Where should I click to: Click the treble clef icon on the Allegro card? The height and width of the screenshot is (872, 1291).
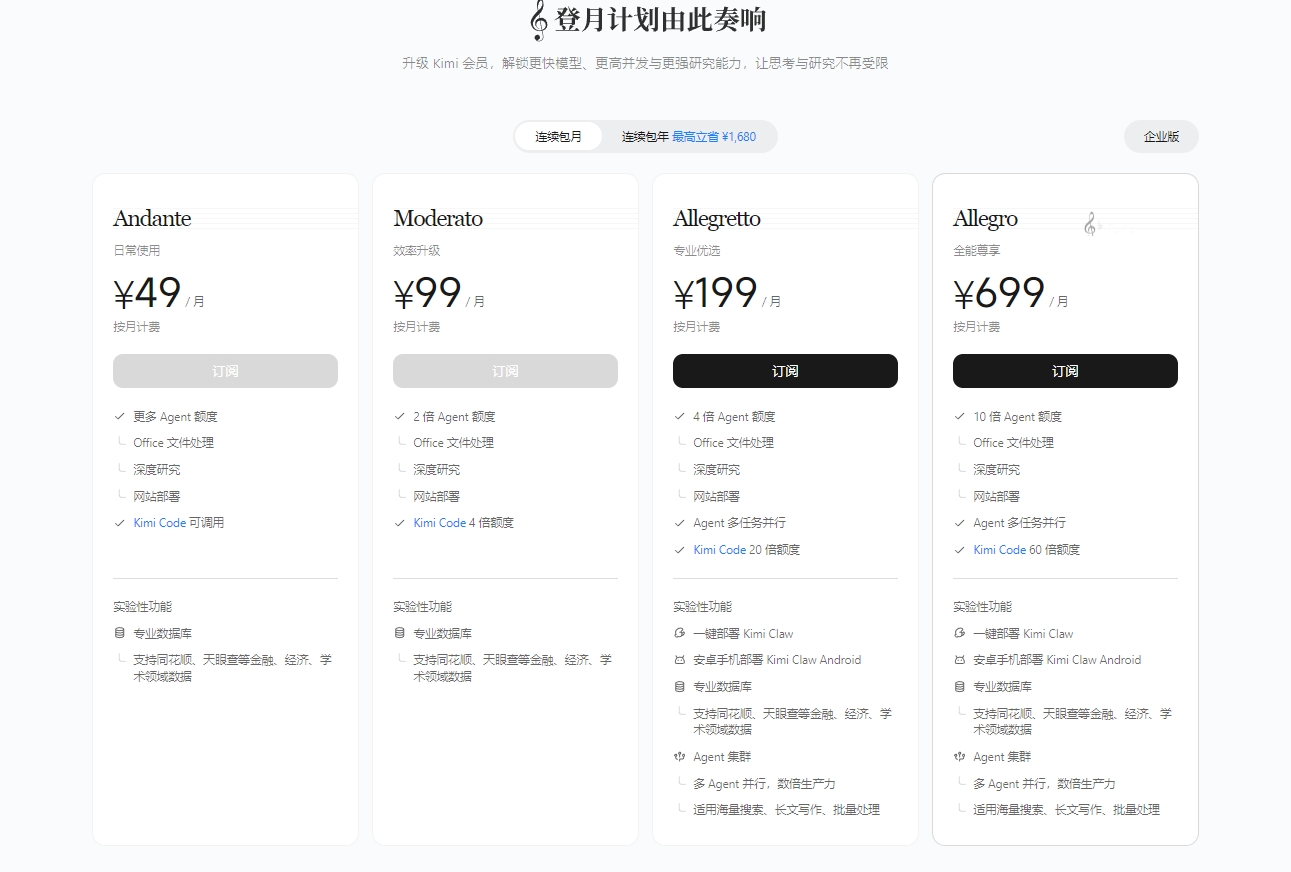(x=1090, y=224)
